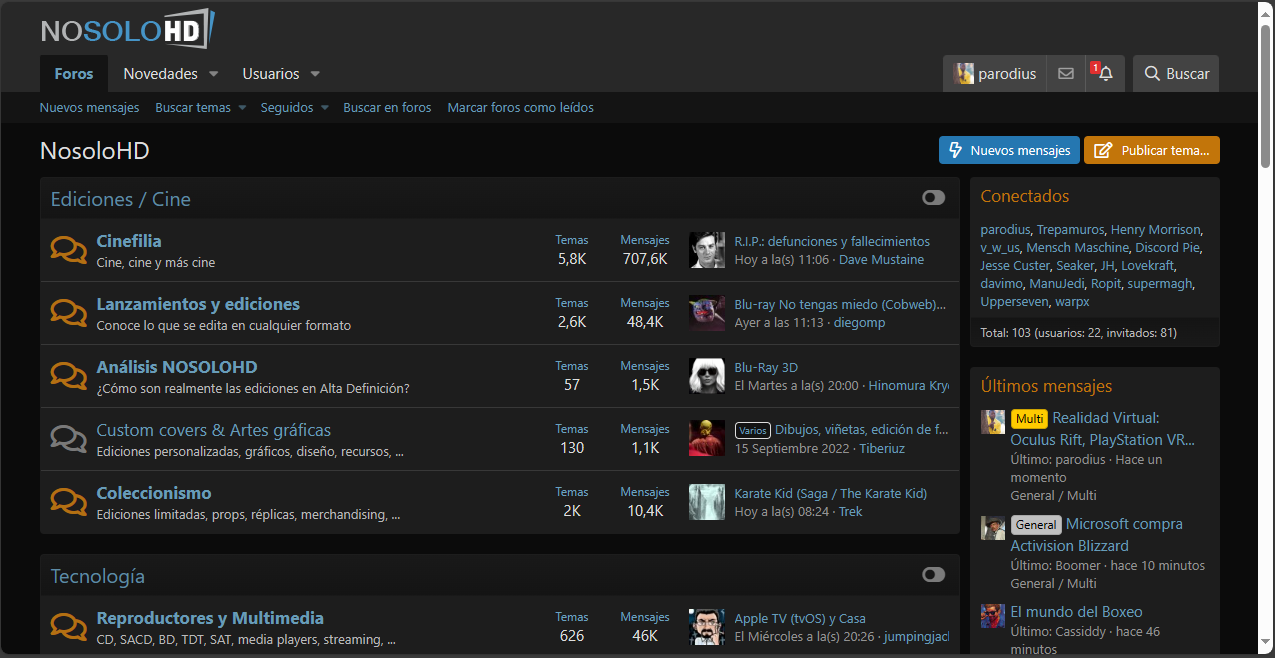
Task: Open the Cinefilia forum link
Action: tap(129, 241)
